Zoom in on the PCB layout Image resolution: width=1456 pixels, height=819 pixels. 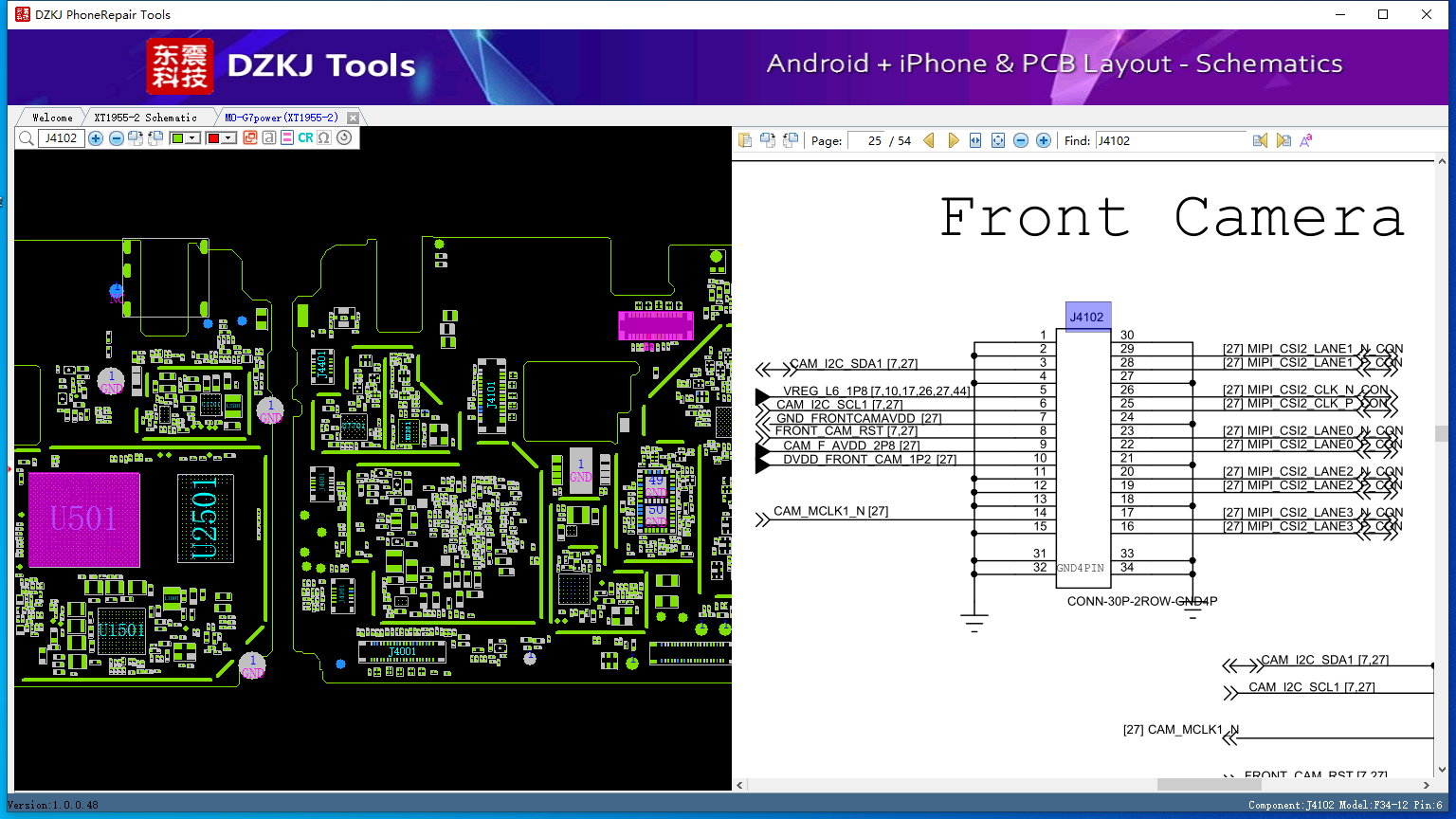click(x=96, y=138)
